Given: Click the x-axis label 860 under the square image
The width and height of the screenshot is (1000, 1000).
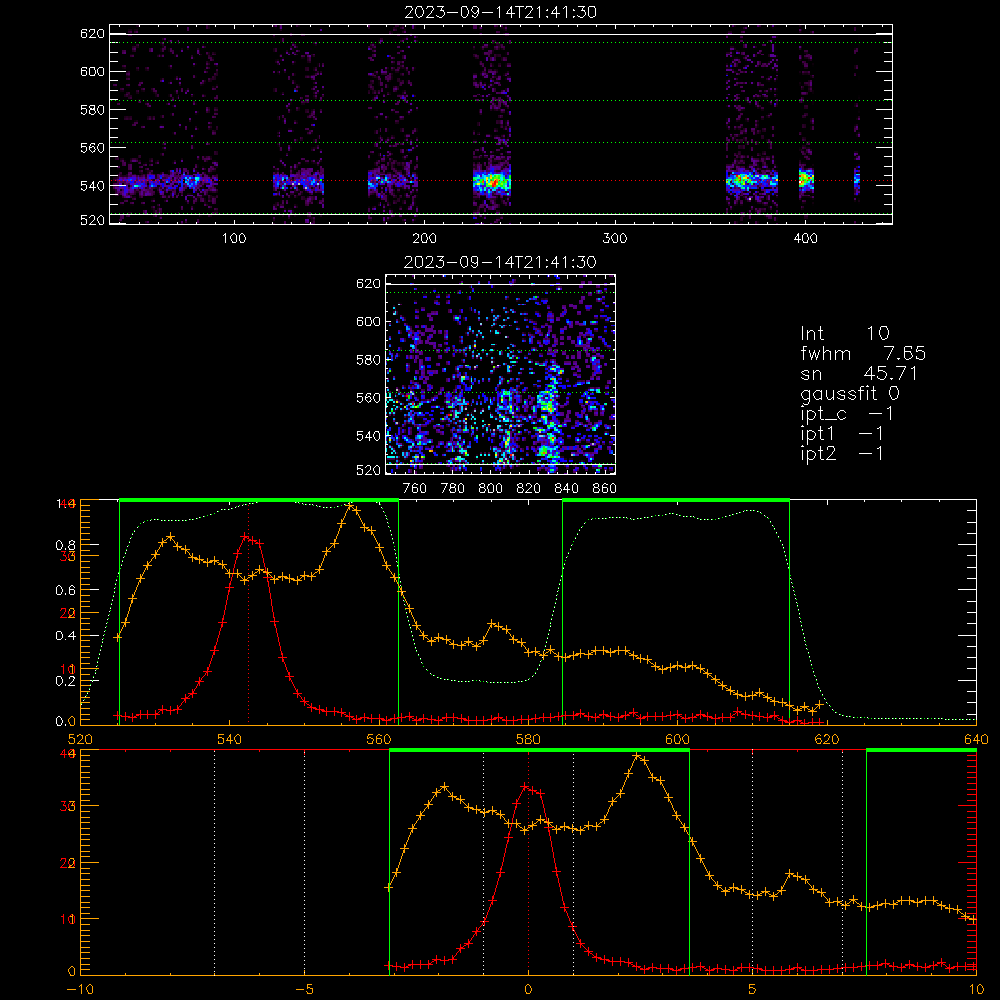Looking at the screenshot, I should [x=605, y=488].
